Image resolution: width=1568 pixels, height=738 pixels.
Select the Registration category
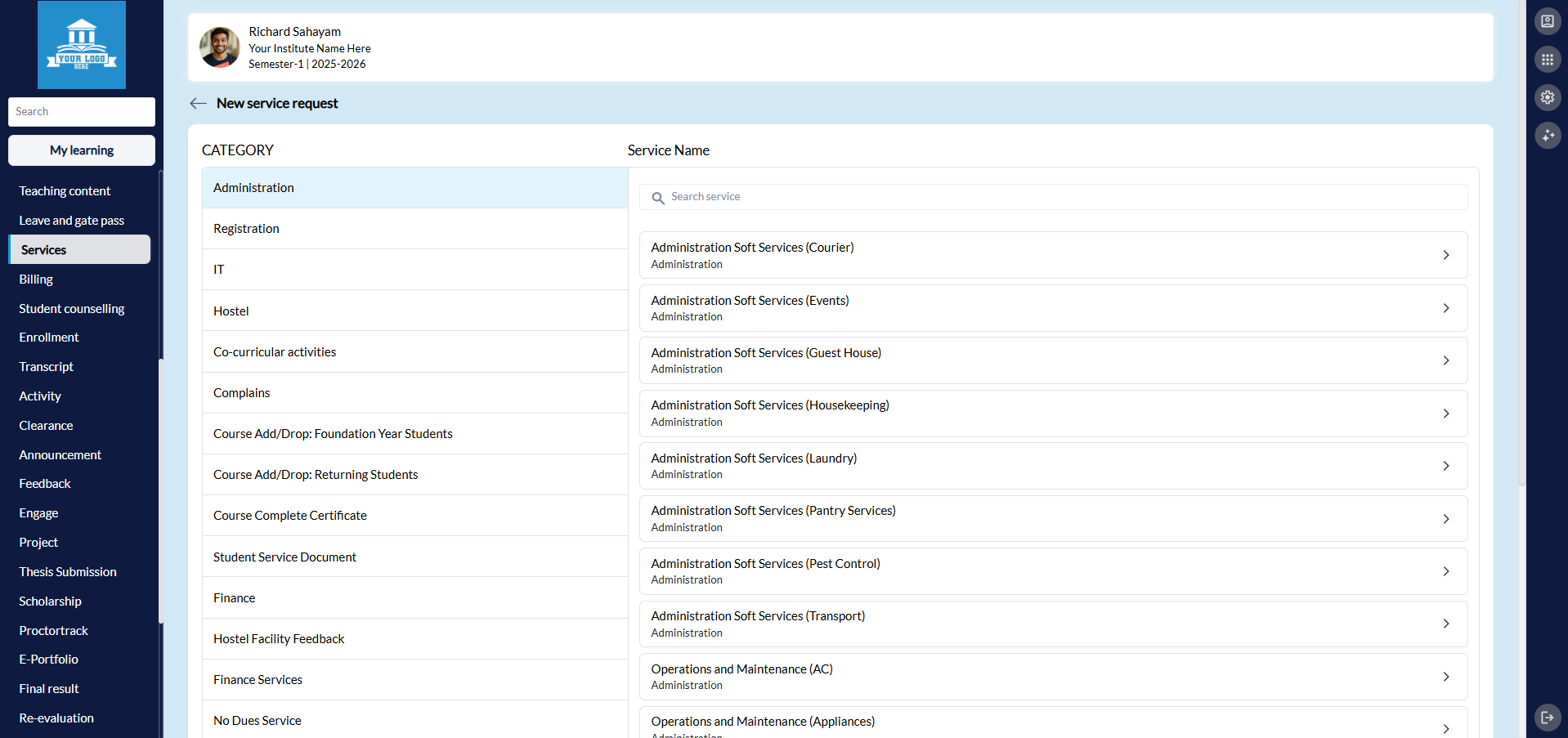pos(246,229)
